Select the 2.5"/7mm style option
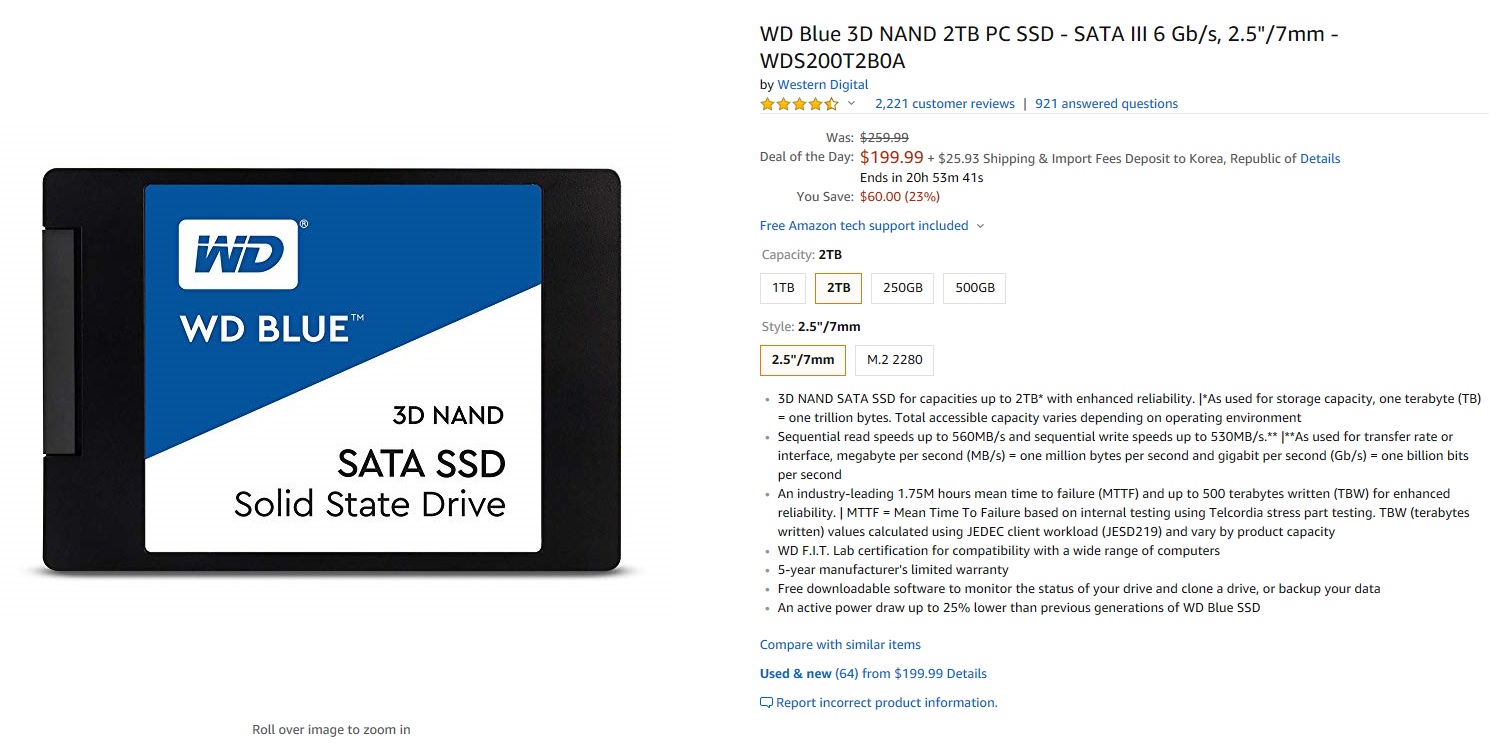1497x751 pixels. pyautogui.click(x=803, y=360)
